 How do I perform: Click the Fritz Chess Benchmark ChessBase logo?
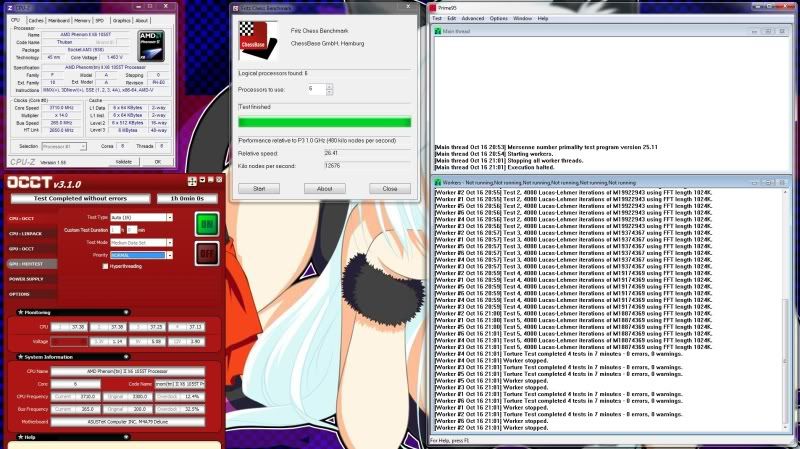pyautogui.click(x=258, y=41)
